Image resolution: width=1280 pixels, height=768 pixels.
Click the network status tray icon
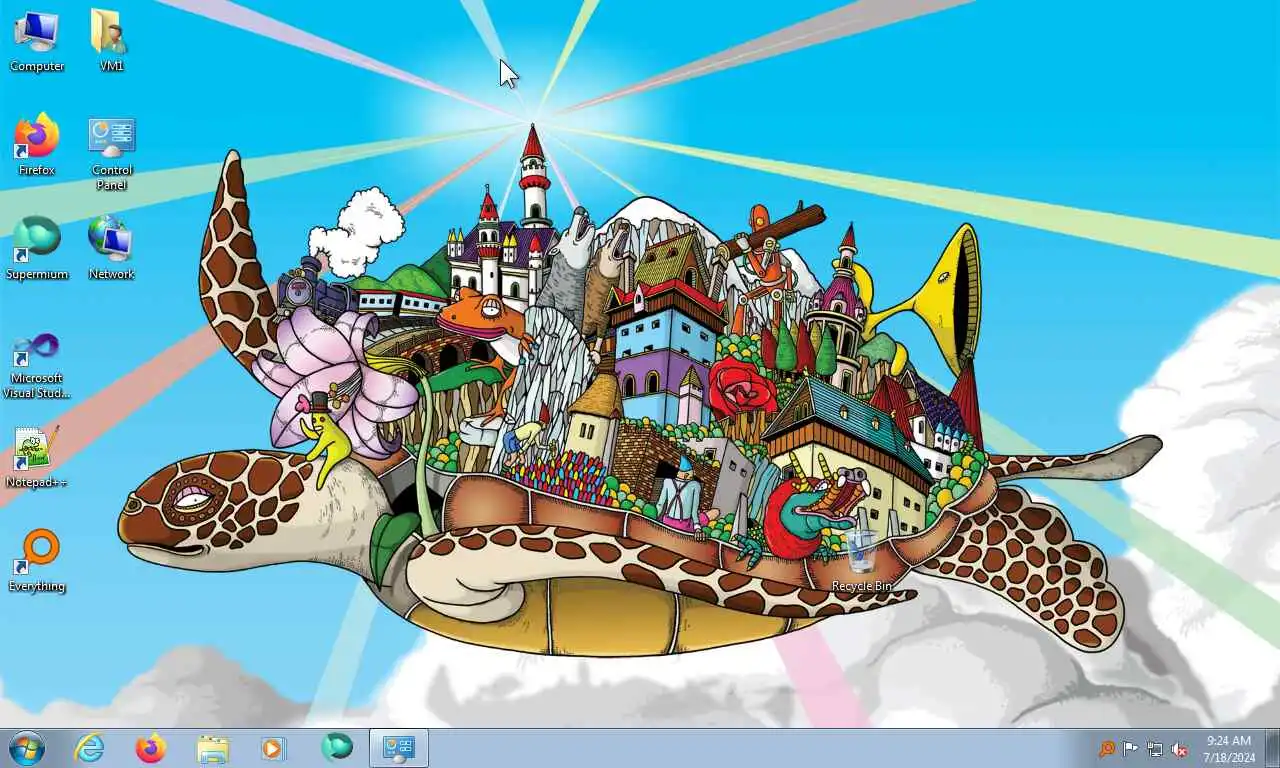1155,749
